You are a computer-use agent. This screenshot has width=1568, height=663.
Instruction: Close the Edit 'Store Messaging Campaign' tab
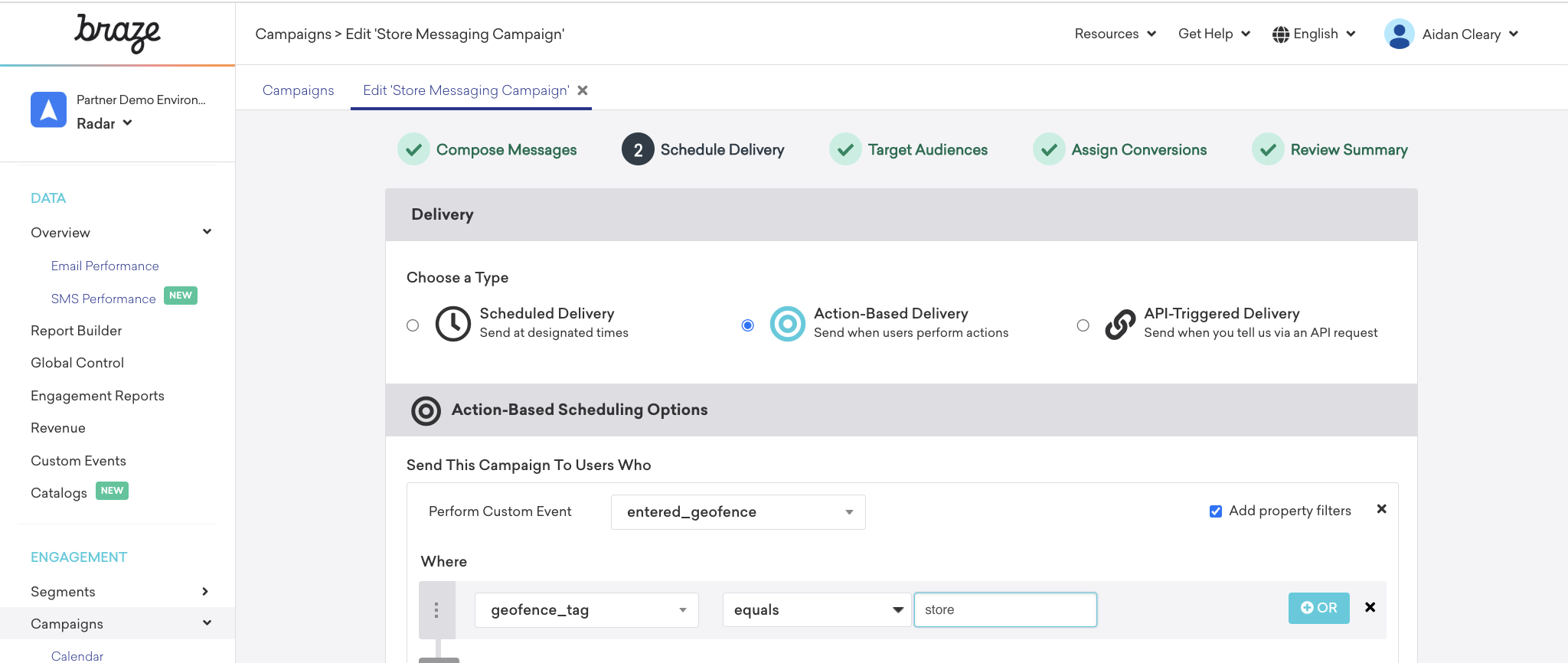(x=583, y=90)
